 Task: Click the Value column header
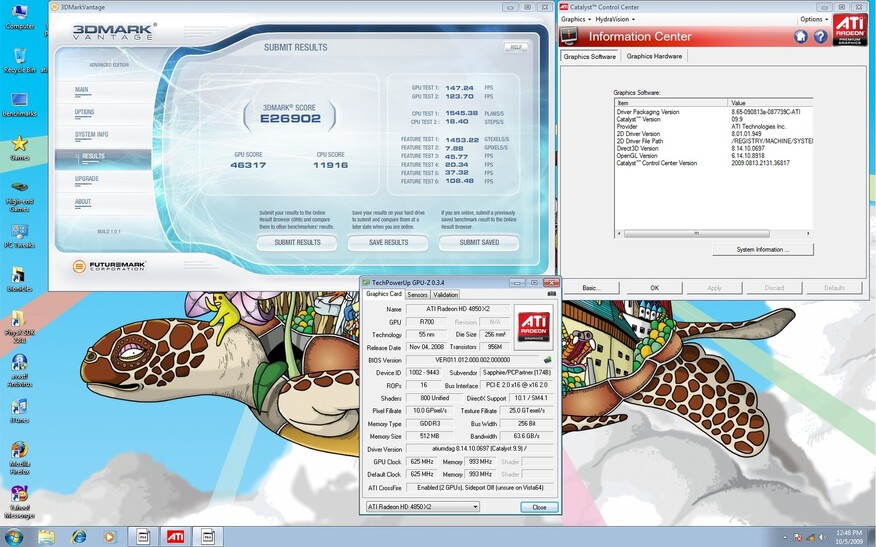pos(771,103)
